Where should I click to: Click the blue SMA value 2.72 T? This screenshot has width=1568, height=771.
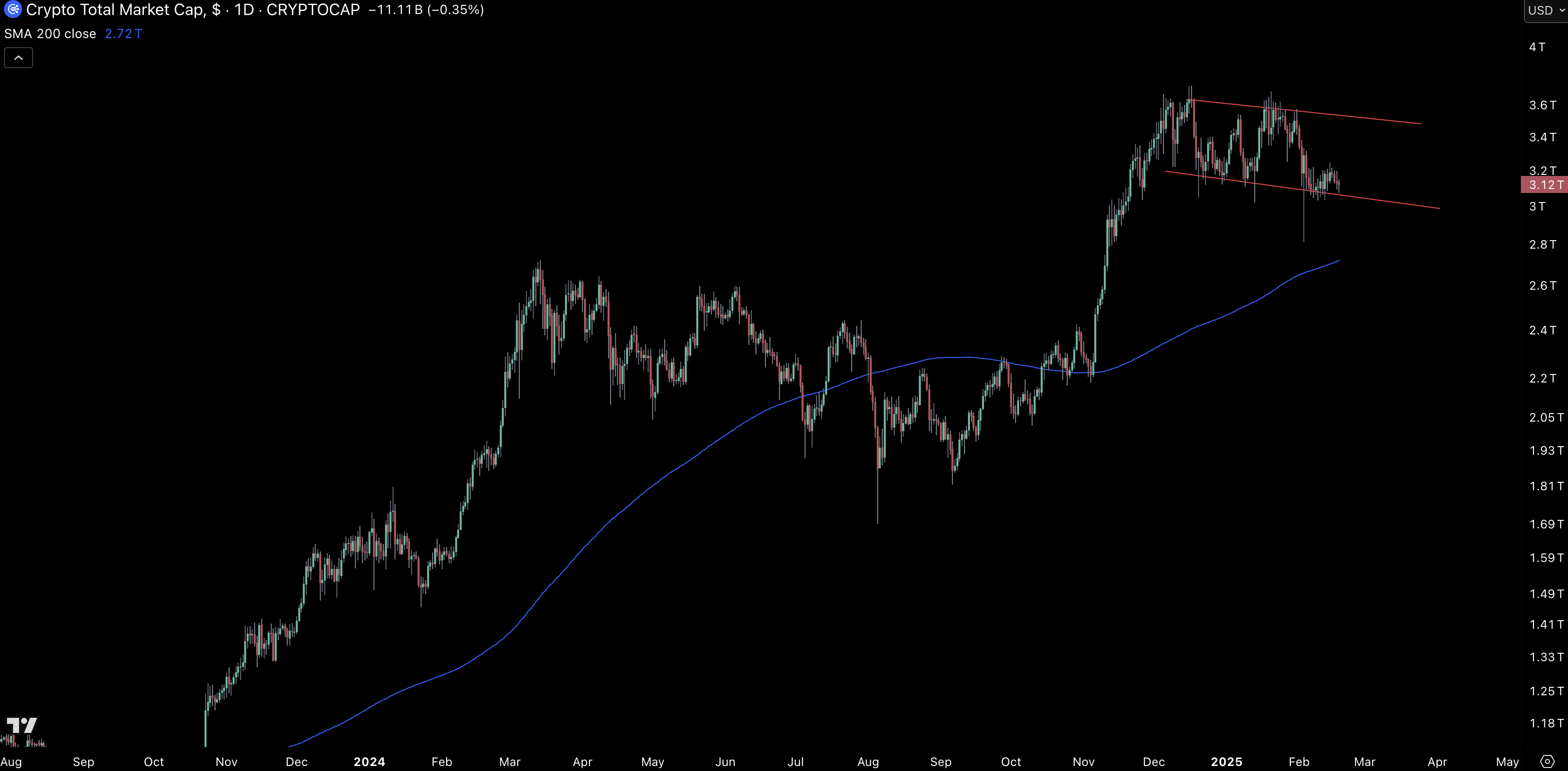coord(123,34)
